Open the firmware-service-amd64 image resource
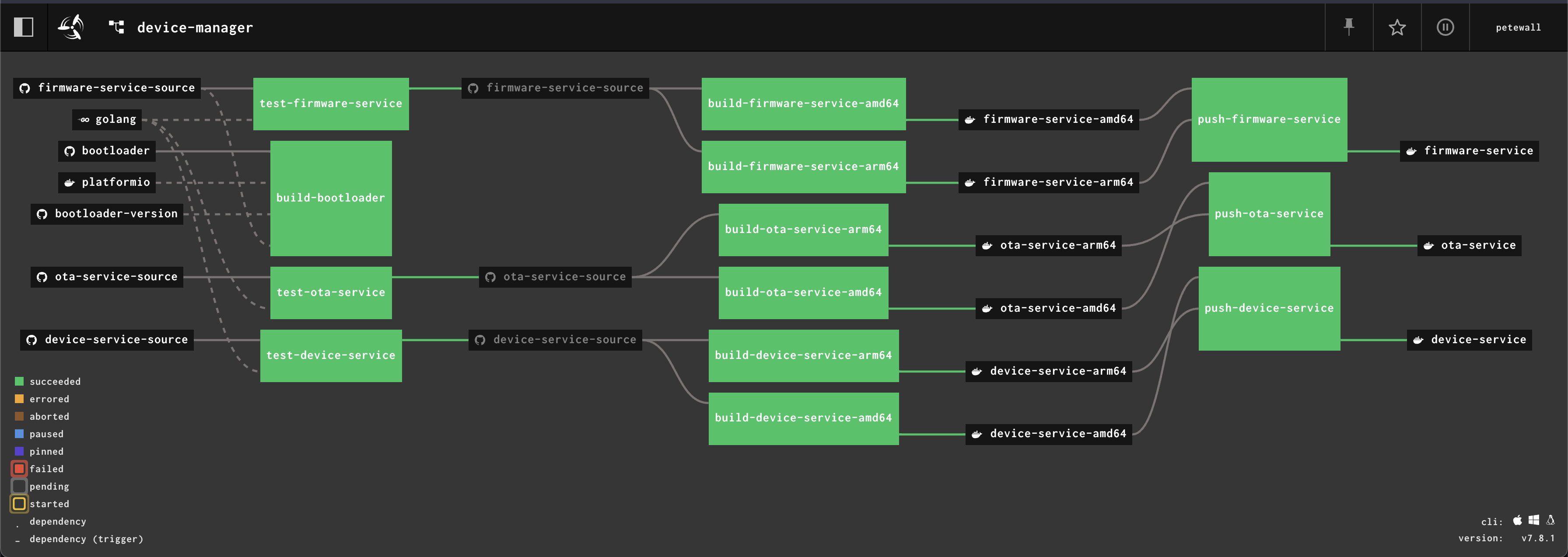The width and height of the screenshot is (1568, 557). click(x=1049, y=120)
